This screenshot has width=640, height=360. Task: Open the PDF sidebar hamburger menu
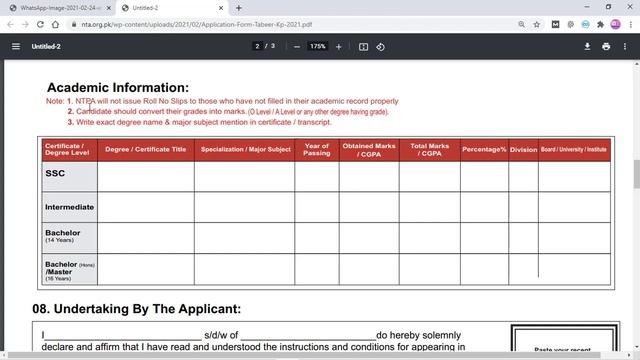[x=16, y=47]
